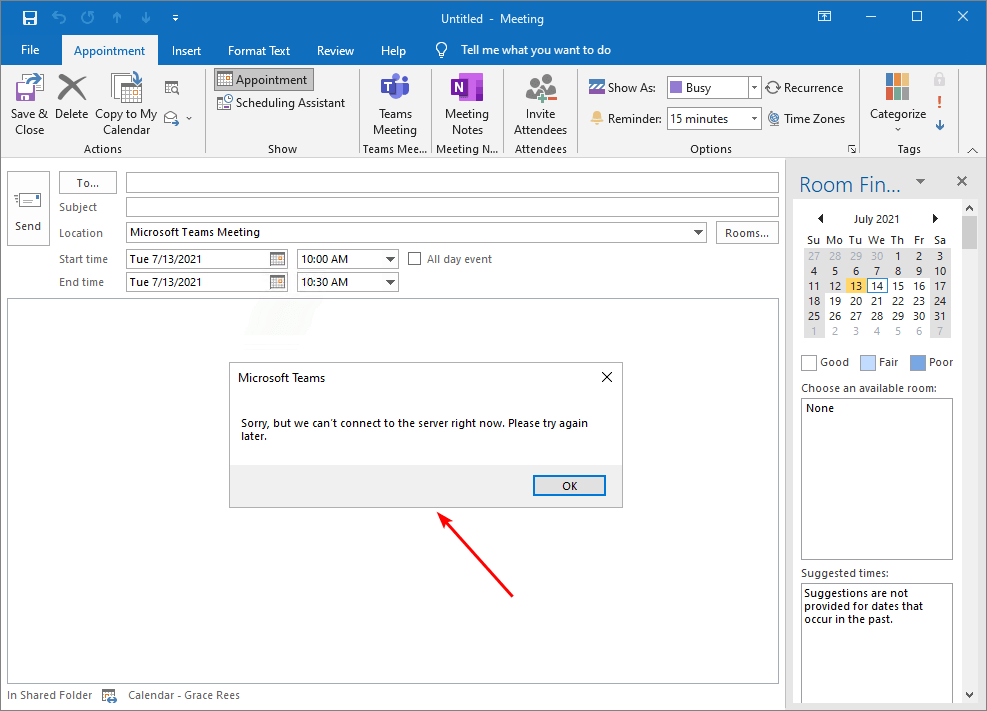Open the Scheduling Assistant view
Screen dimensions: 987x711
[x=281, y=103]
